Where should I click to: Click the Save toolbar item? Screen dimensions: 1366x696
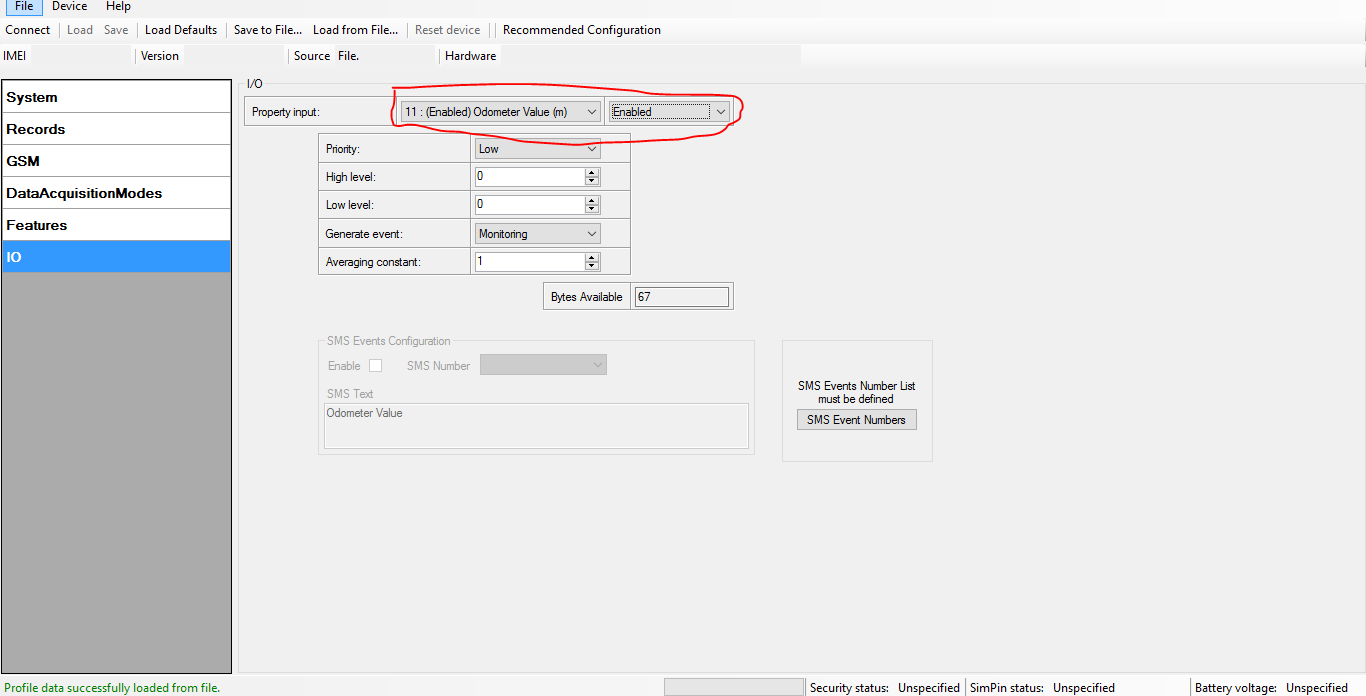coord(116,30)
